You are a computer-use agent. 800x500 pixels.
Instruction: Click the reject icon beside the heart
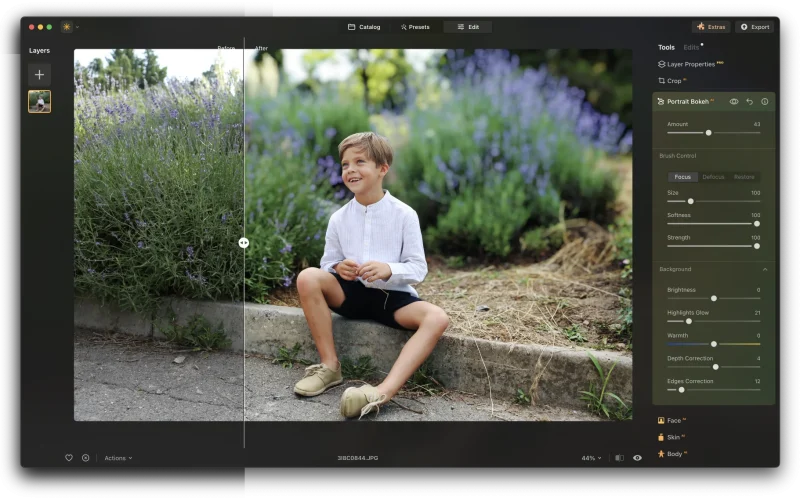(85, 458)
